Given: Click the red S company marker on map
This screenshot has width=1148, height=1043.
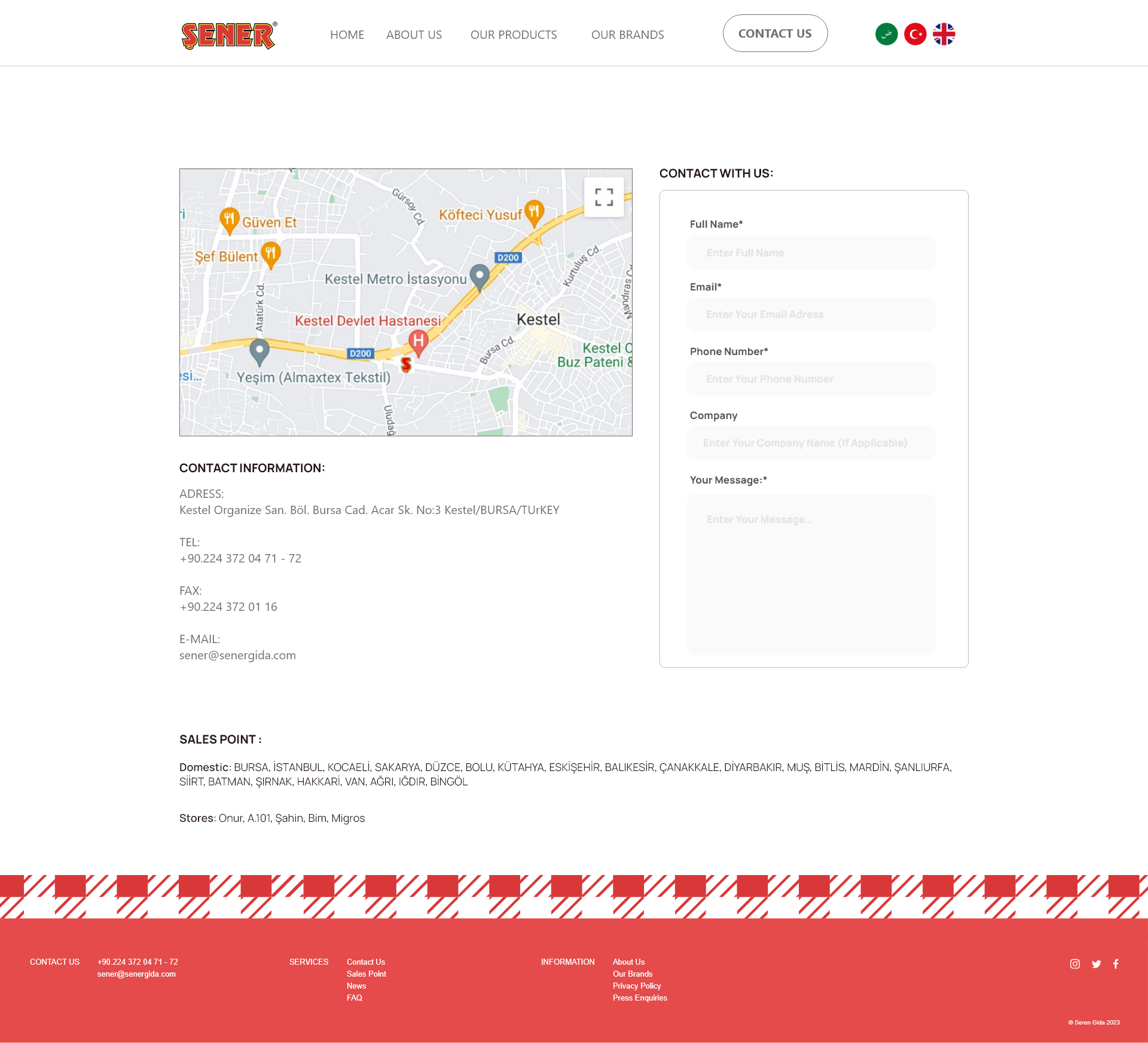Looking at the screenshot, I should point(406,364).
